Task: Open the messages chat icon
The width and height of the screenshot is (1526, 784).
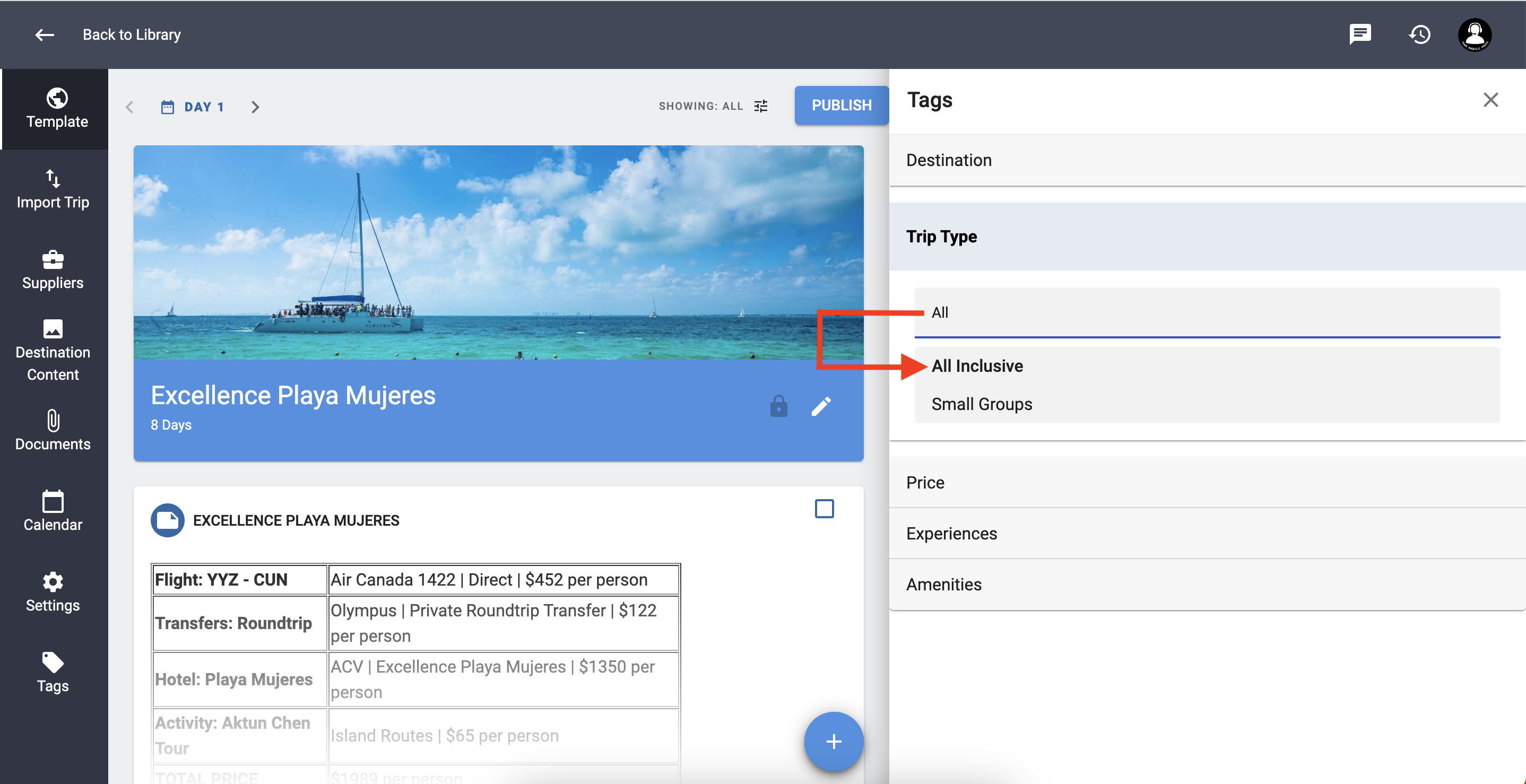Action: [1360, 34]
